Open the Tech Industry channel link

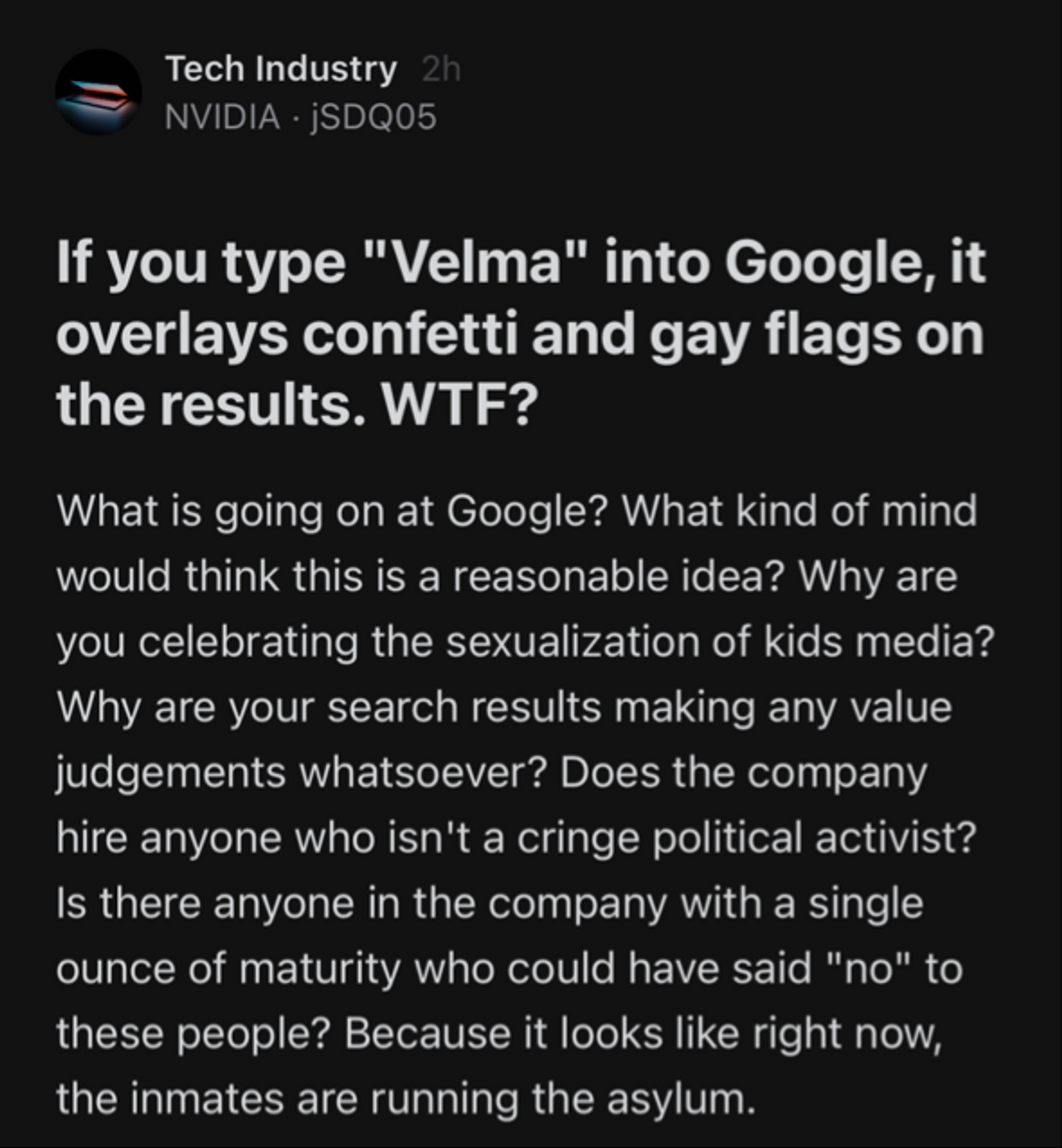pyautogui.click(x=281, y=69)
